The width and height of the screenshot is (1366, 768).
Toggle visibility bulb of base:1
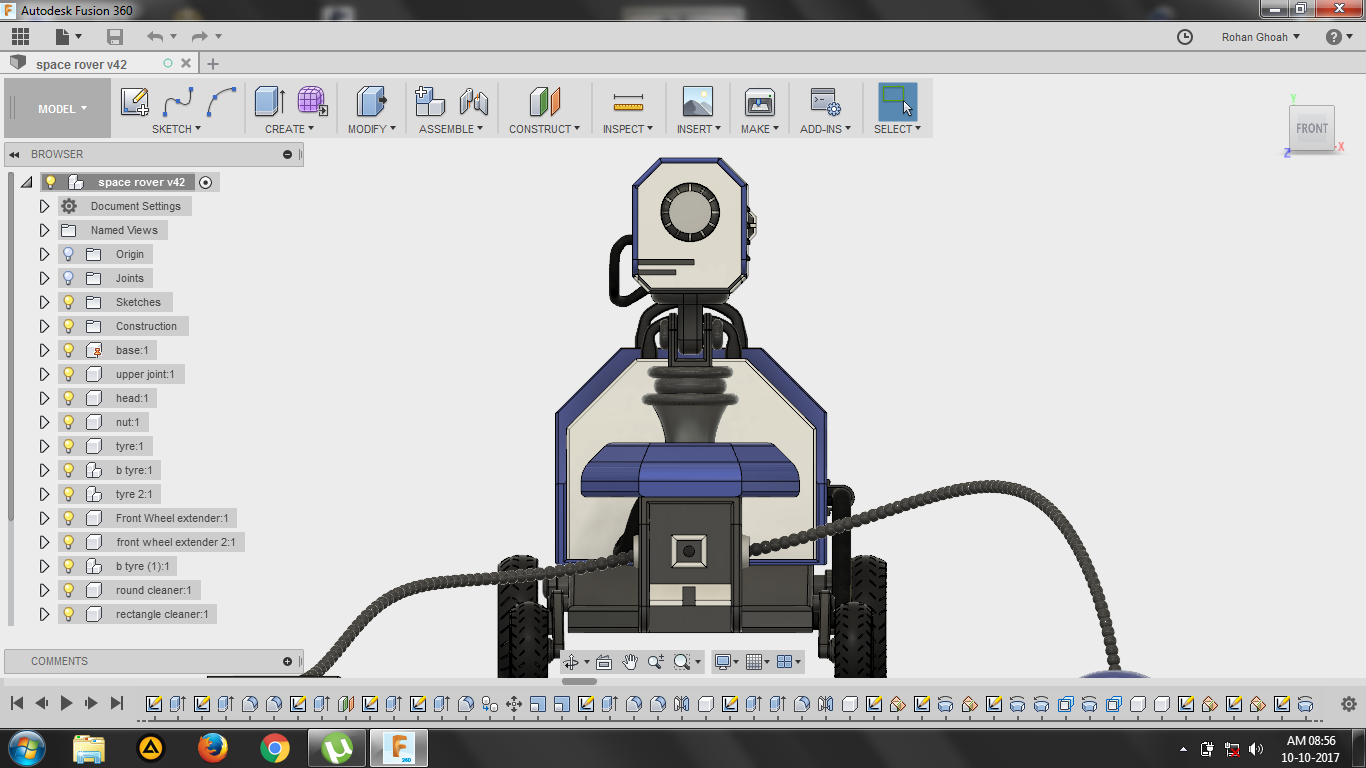[x=68, y=350]
